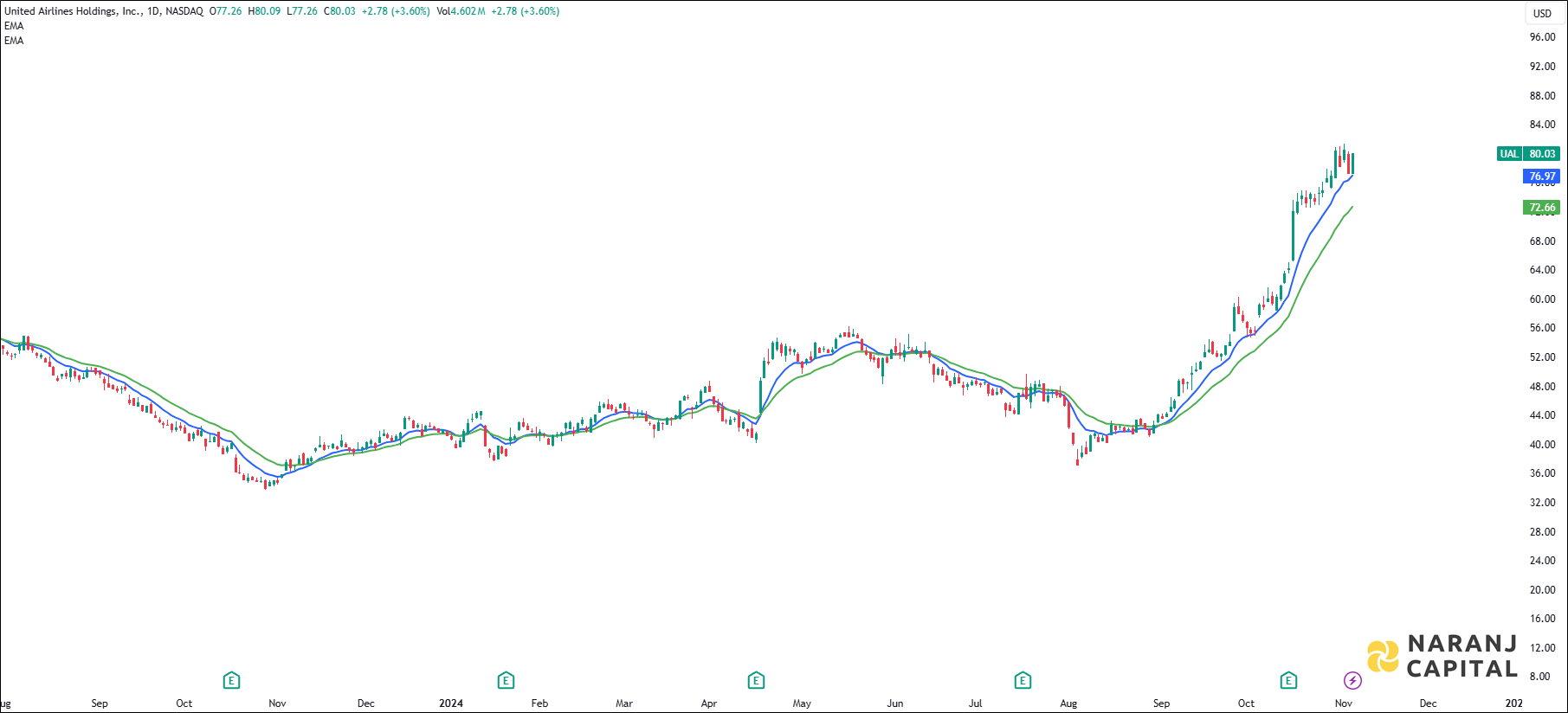Click the 88.00 level on price axis
Viewport: 1568px width, 713px height.
1542,95
